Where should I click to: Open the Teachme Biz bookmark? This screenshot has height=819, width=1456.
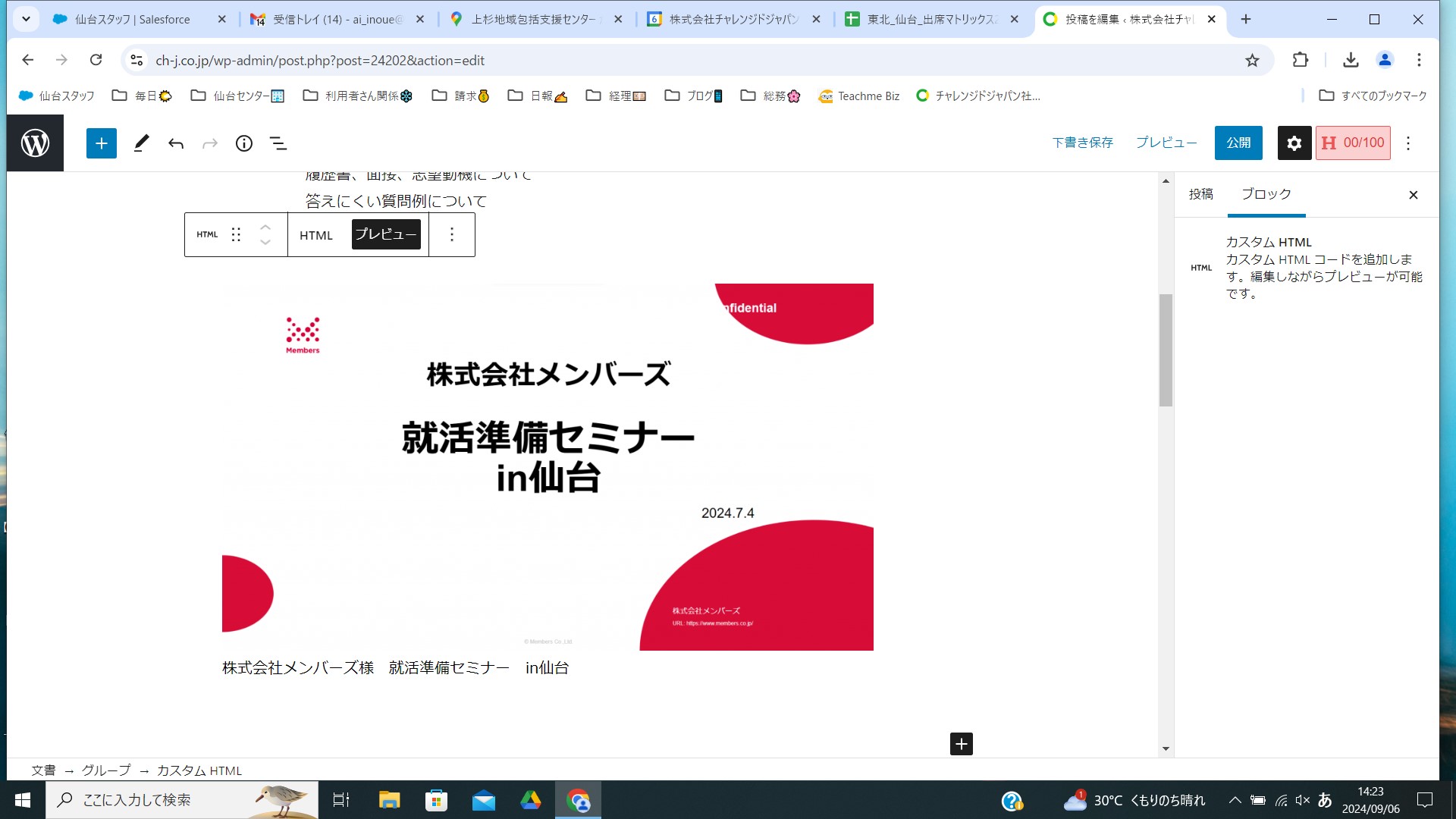pos(859,96)
